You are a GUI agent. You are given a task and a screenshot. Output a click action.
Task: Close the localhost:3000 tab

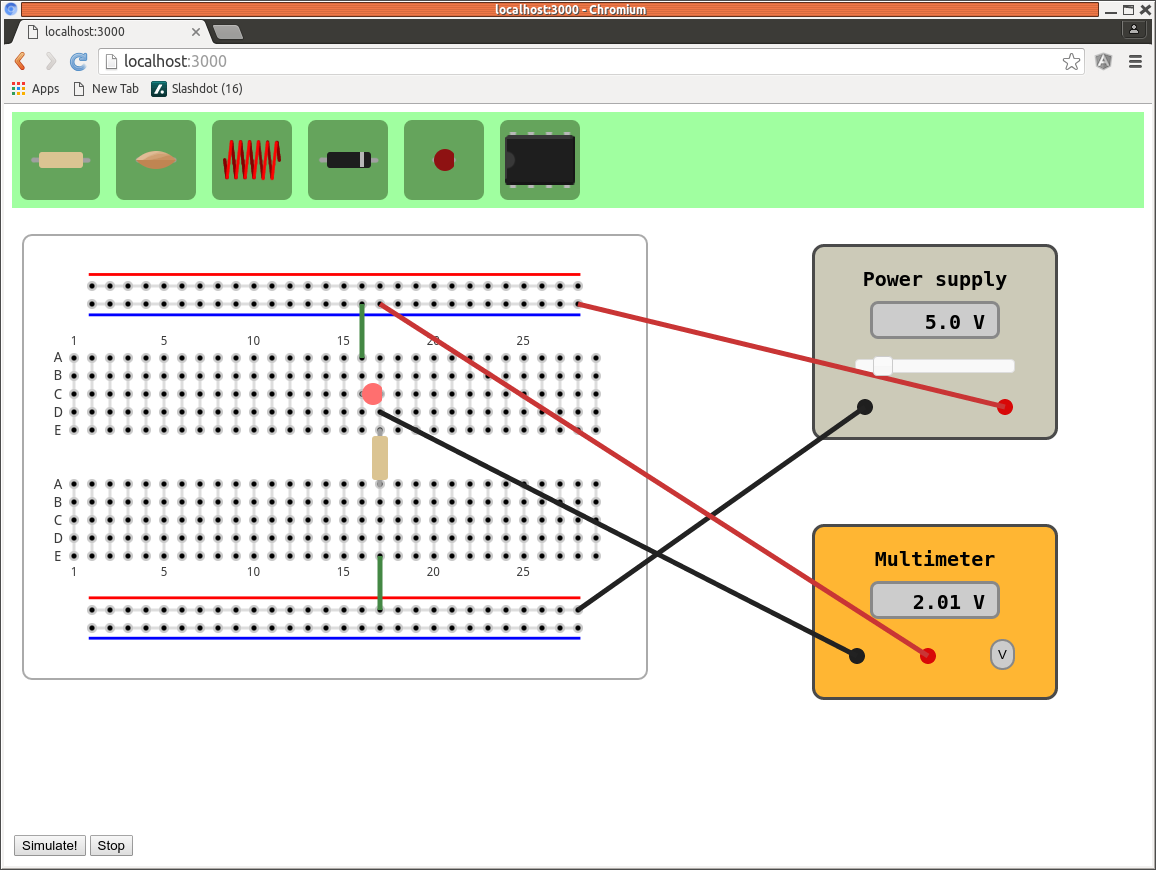tap(195, 32)
